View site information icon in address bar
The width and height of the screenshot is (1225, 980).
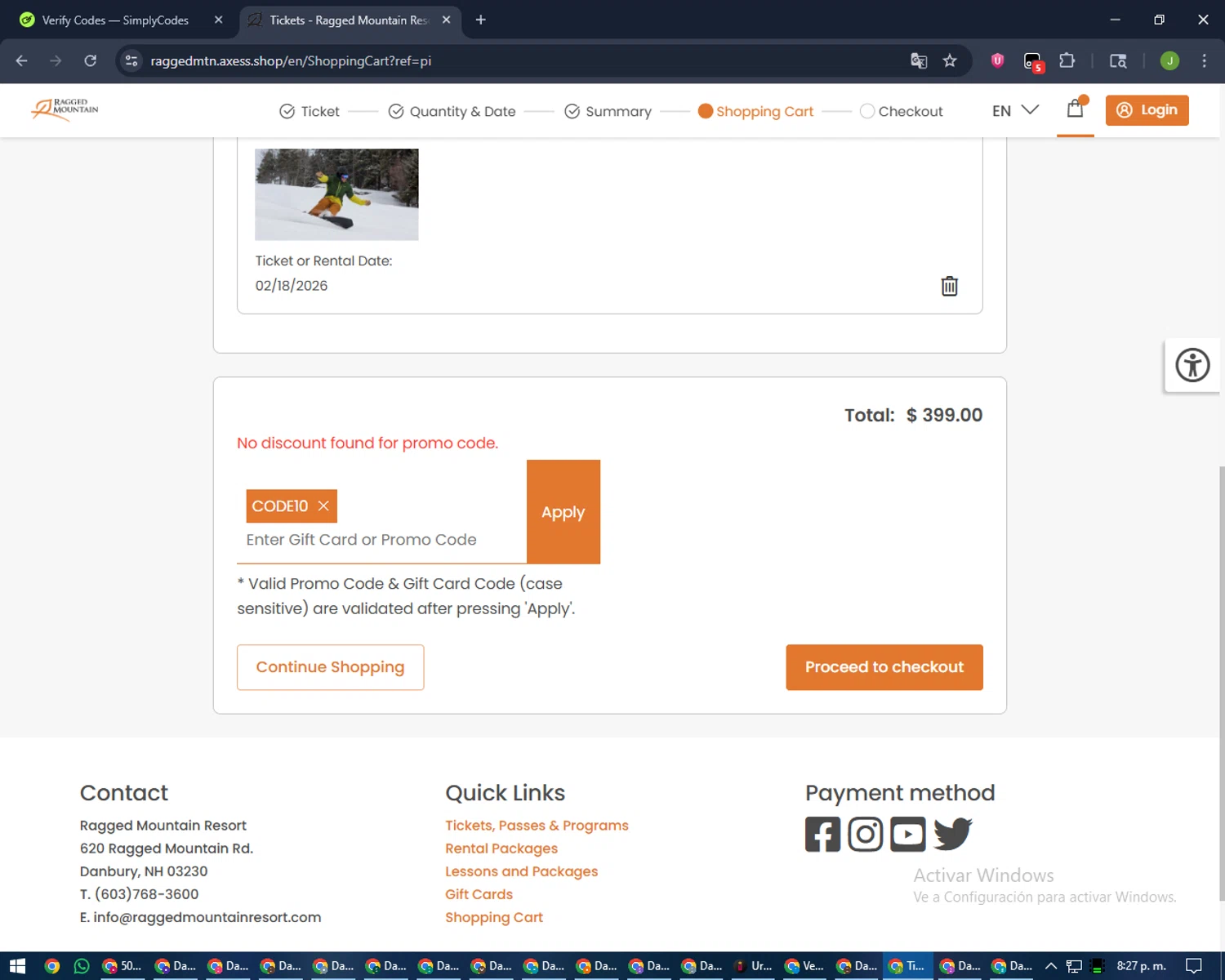pyautogui.click(x=131, y=60)
